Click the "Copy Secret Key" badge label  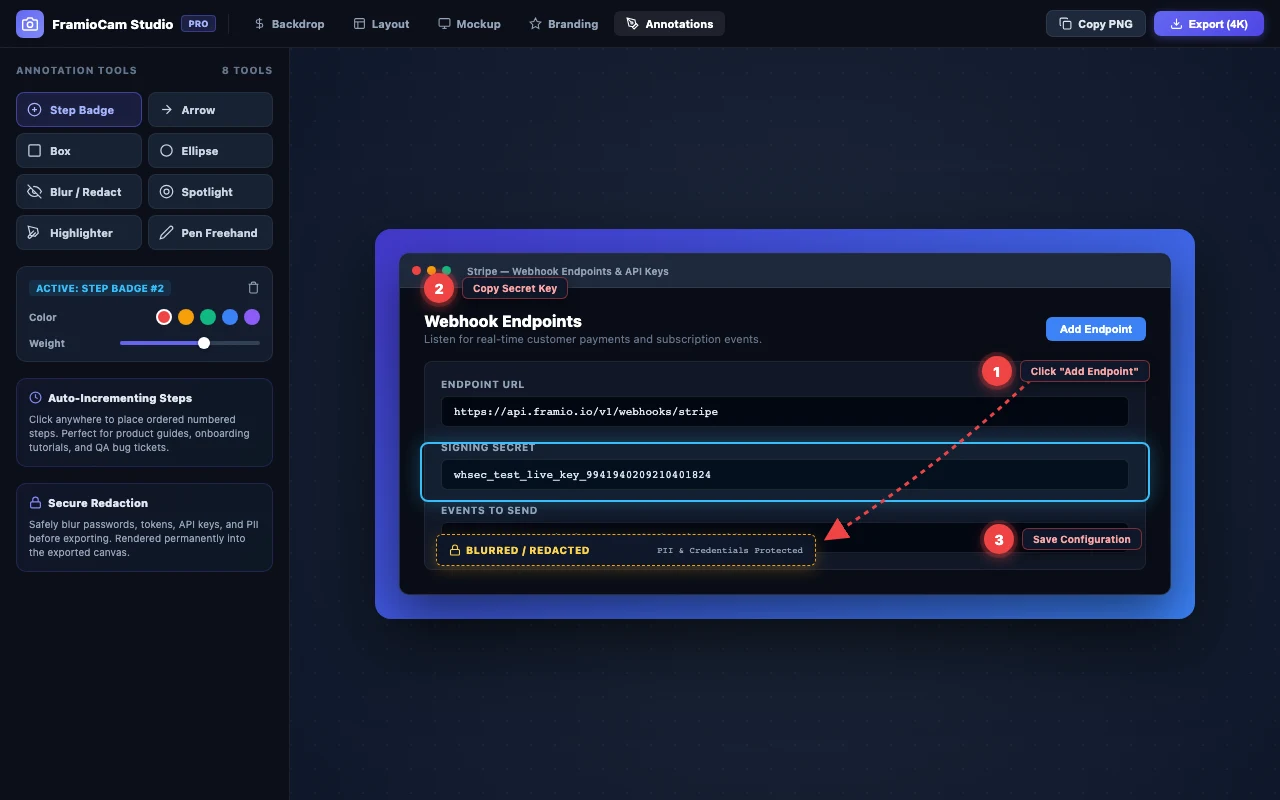515,288
